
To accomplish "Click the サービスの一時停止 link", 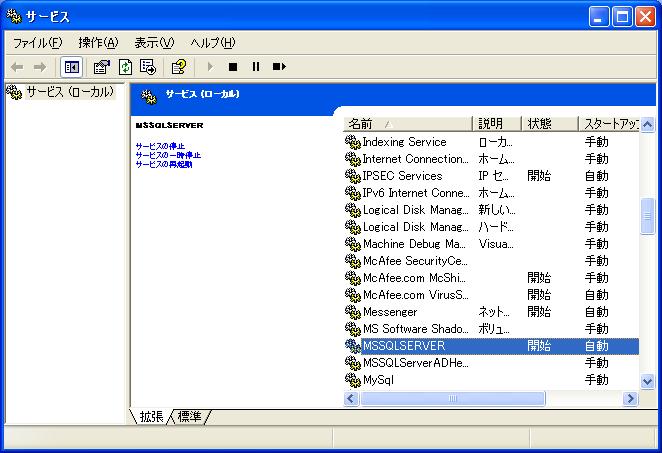I will tap(168, 155).
